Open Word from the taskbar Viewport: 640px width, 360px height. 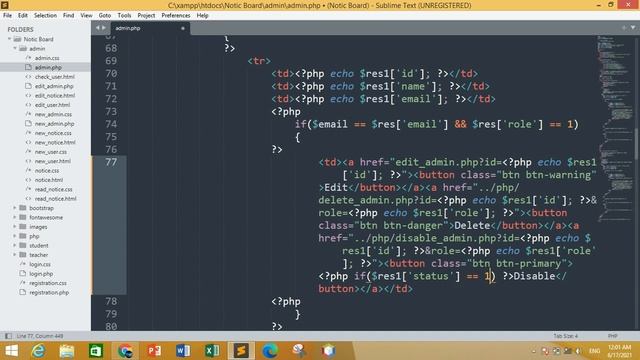click(183, 351)
